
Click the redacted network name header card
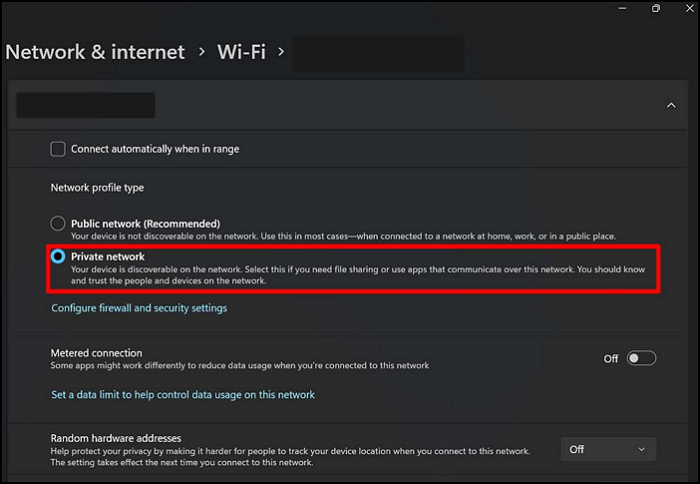[x=85, y=105]
